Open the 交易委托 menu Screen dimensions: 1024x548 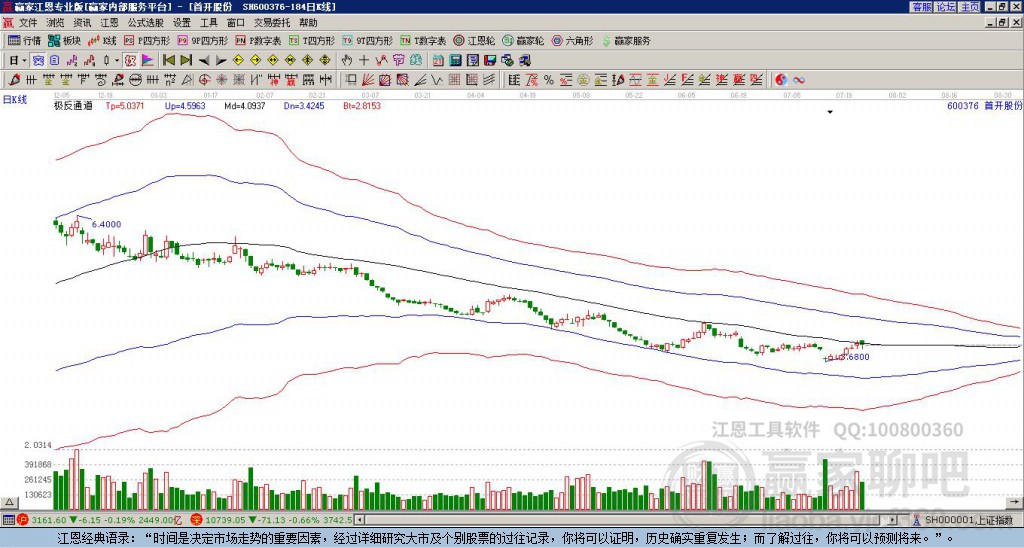(272, 23)
